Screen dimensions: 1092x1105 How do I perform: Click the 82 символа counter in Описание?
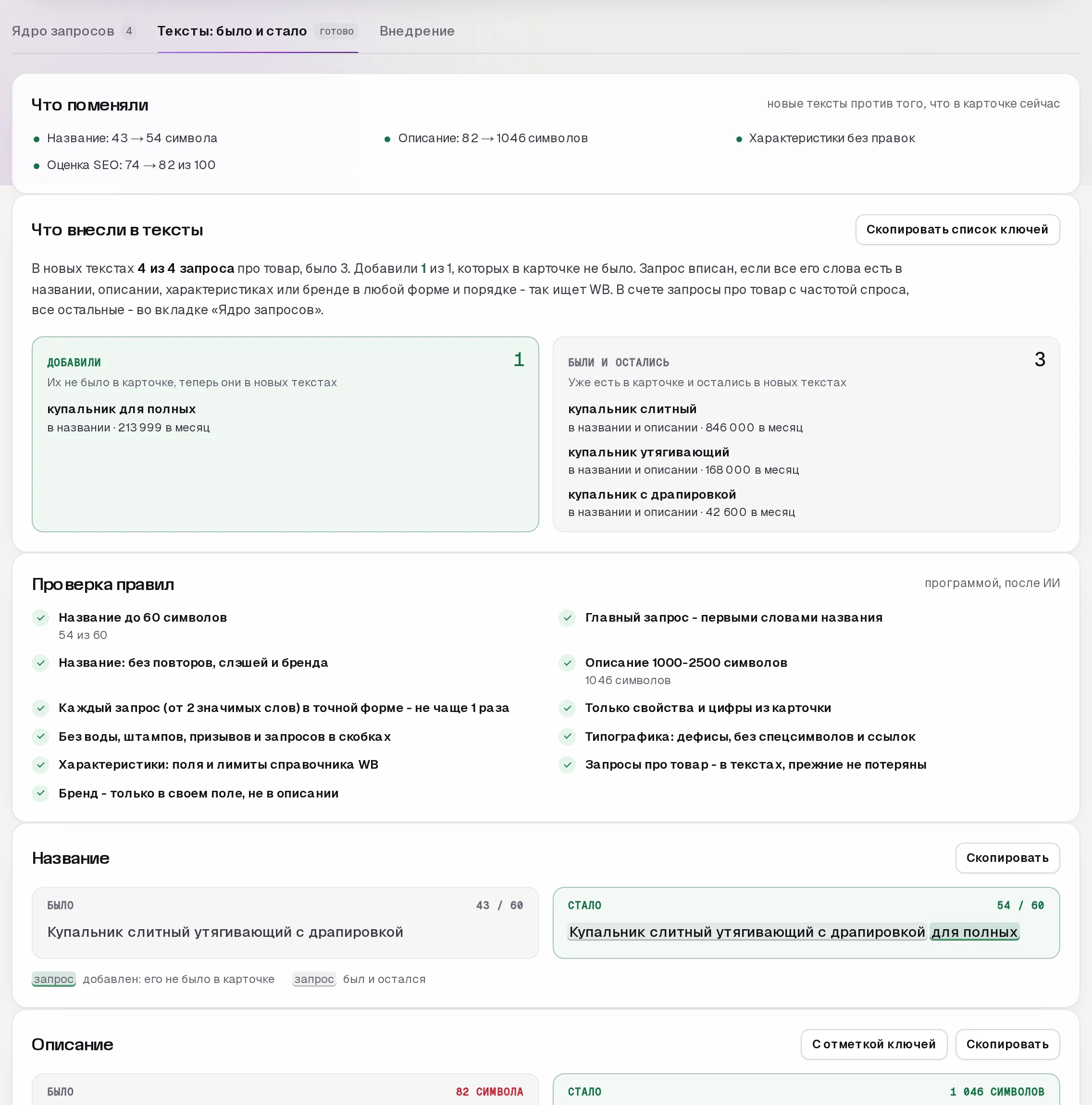[x=489, y=1092]
